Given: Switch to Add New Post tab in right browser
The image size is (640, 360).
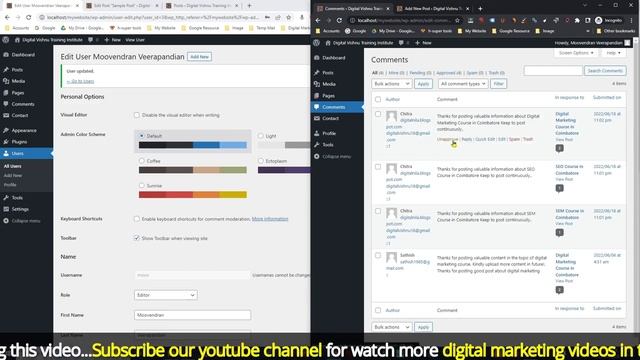Looking at the screenshot, I should click(433, 9).
